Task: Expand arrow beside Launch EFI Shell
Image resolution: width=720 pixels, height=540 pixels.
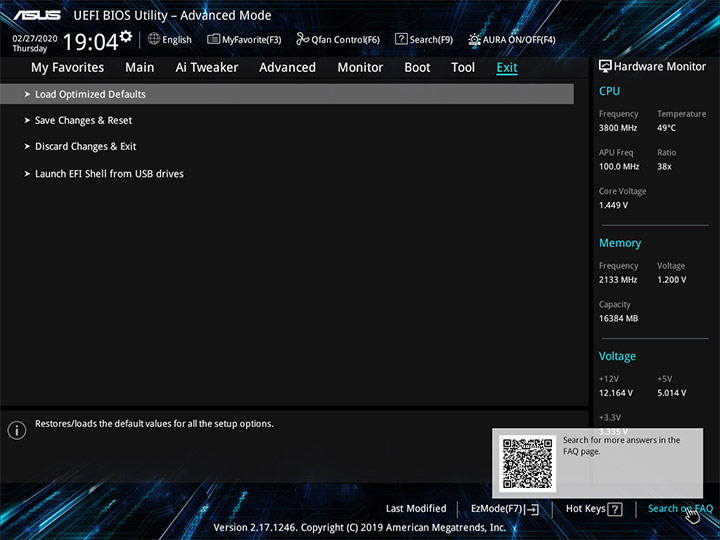Action: 27,174
